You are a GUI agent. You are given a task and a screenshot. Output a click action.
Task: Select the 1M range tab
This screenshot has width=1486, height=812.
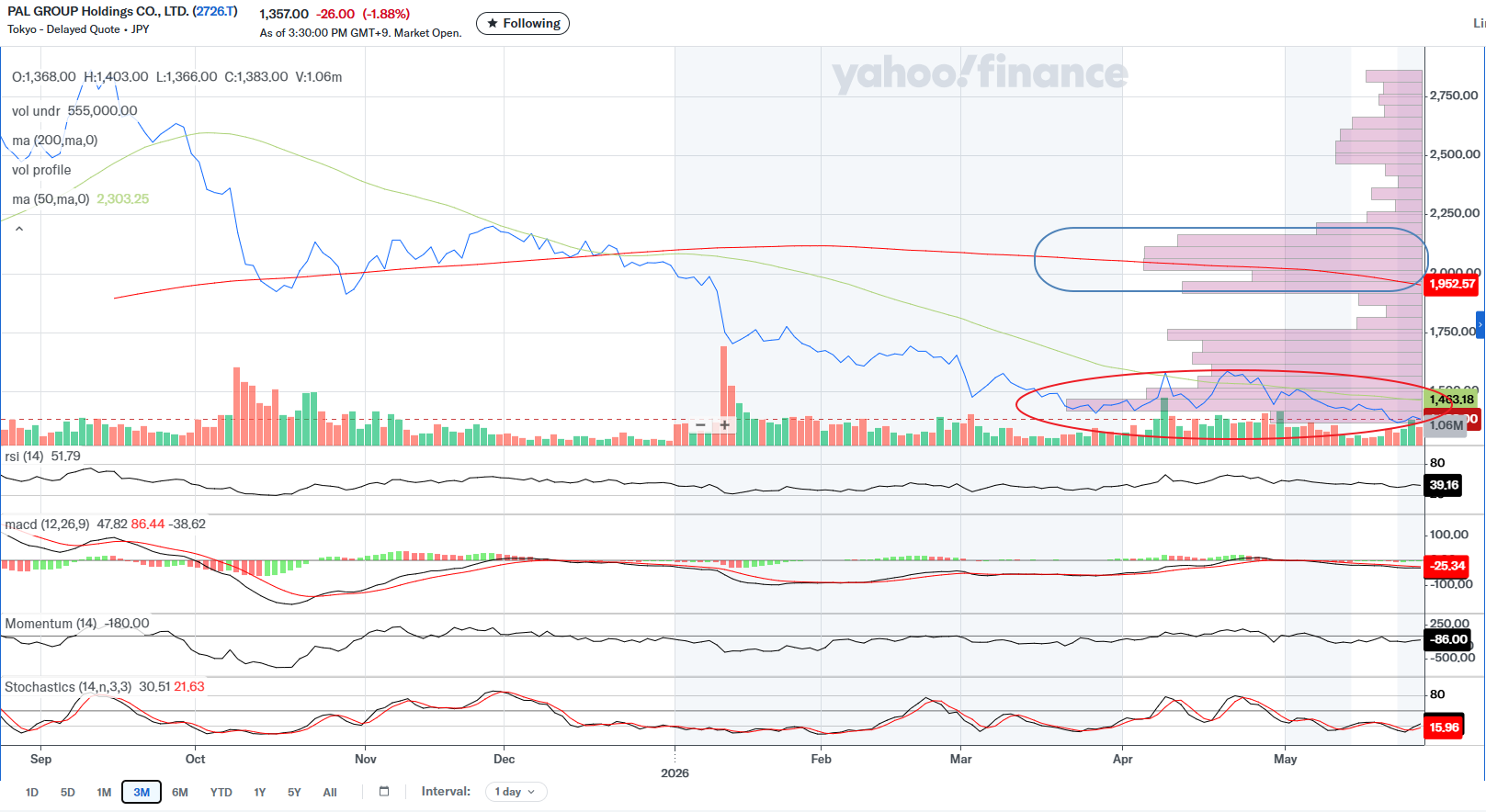coord(104,792)
